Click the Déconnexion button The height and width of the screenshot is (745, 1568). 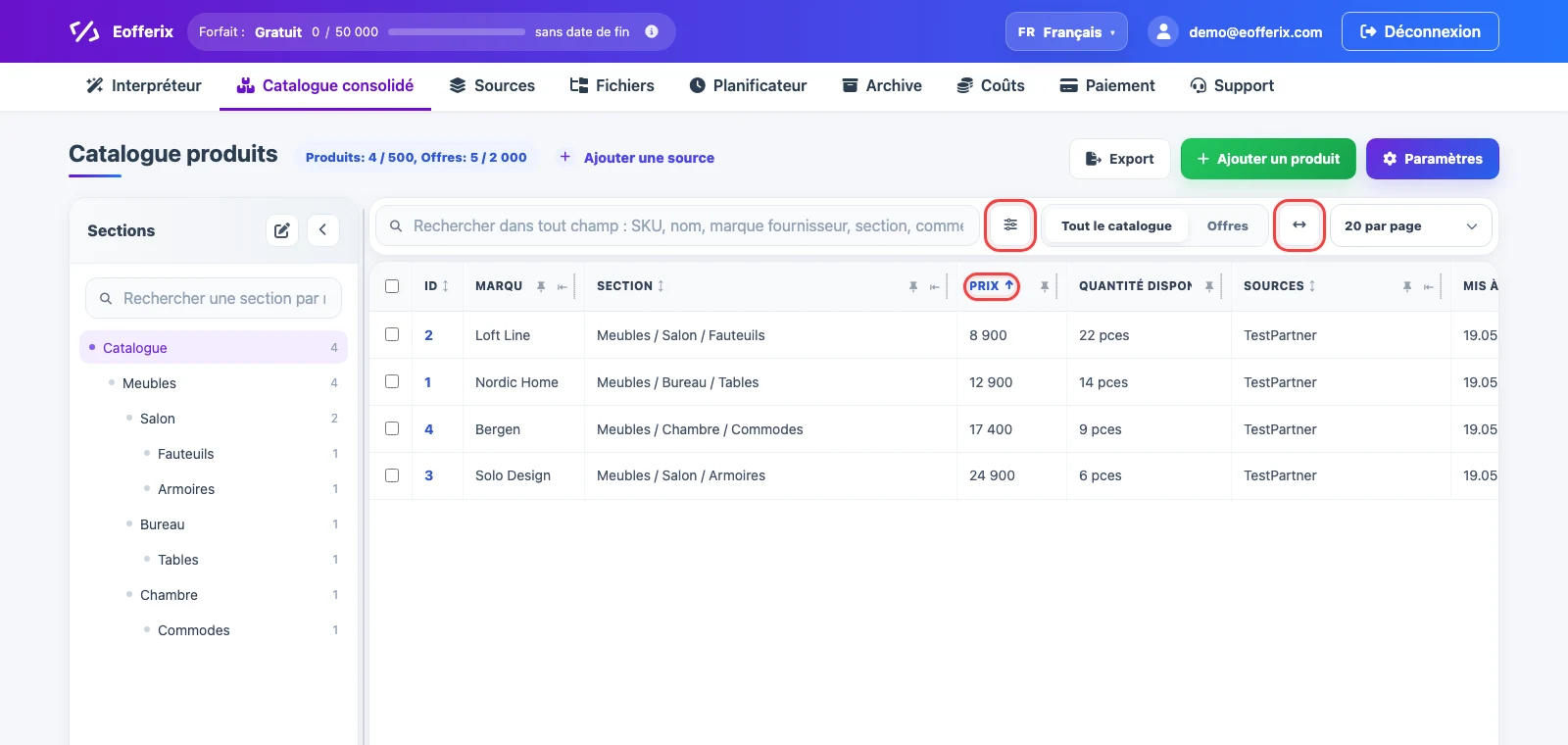[1420, 31]
